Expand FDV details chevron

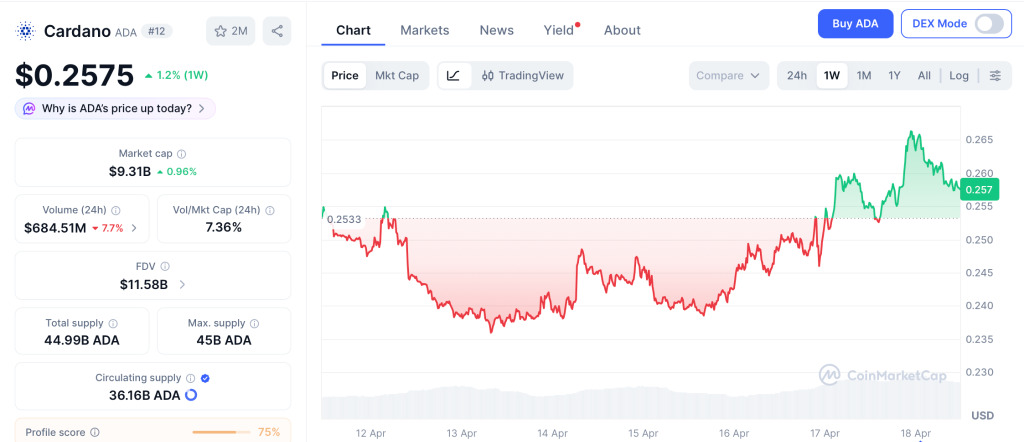(x=182, y=284)
